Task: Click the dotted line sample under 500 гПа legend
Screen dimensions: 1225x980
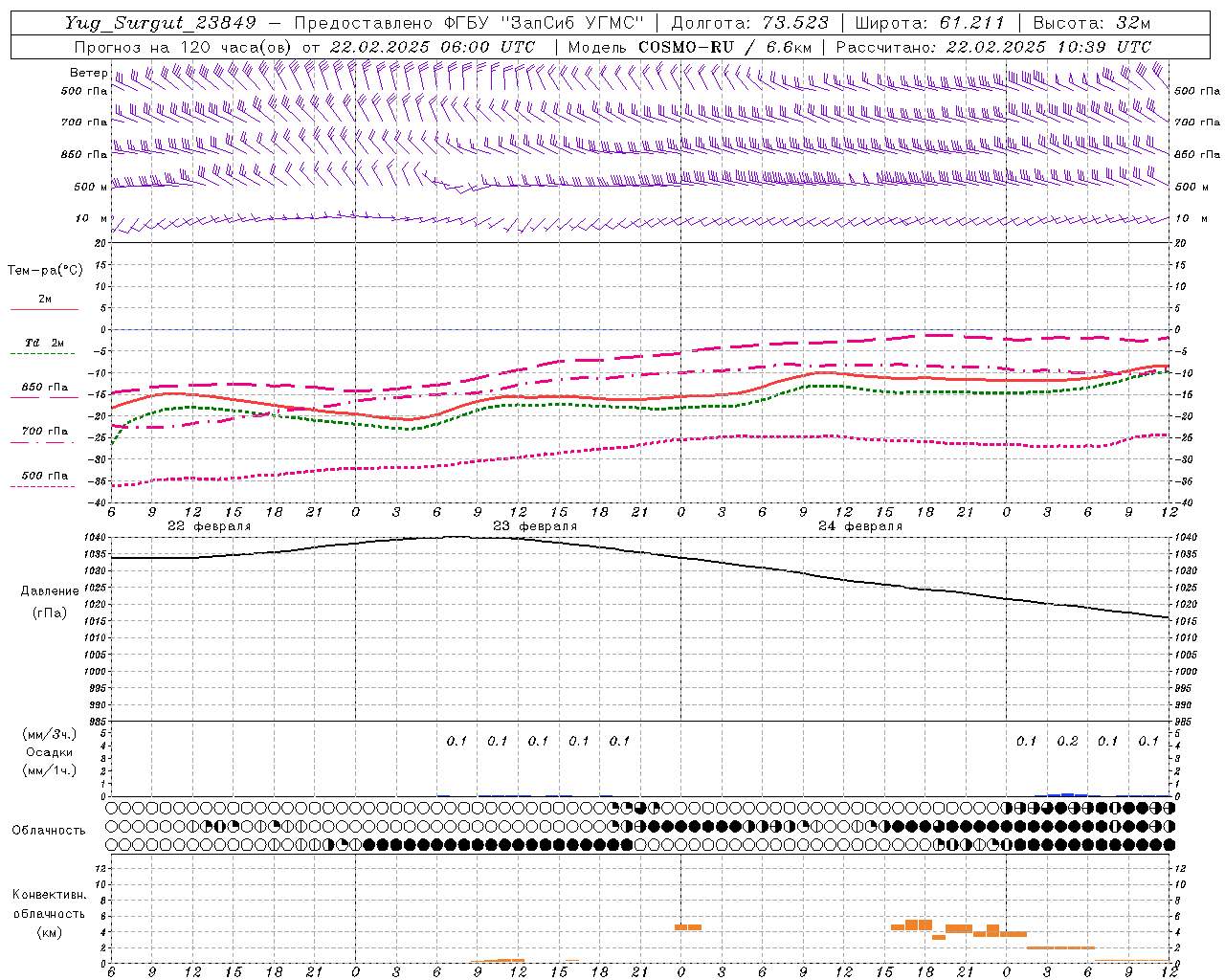Action: tap(43, 486)
